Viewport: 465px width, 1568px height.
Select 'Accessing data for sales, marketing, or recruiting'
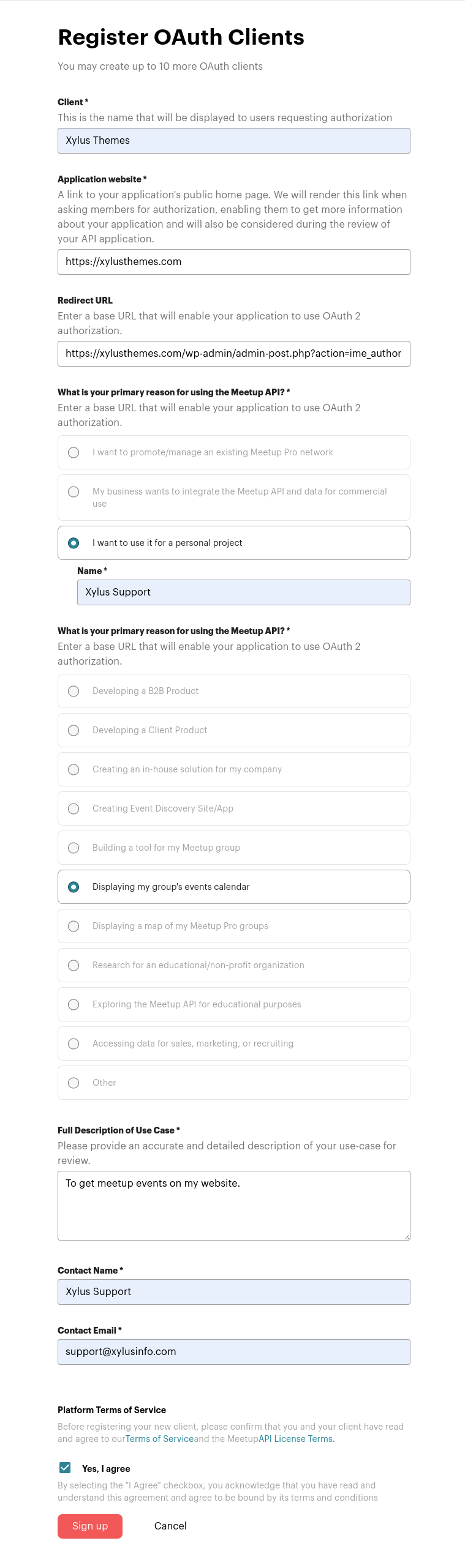(x=74, y=1043)
